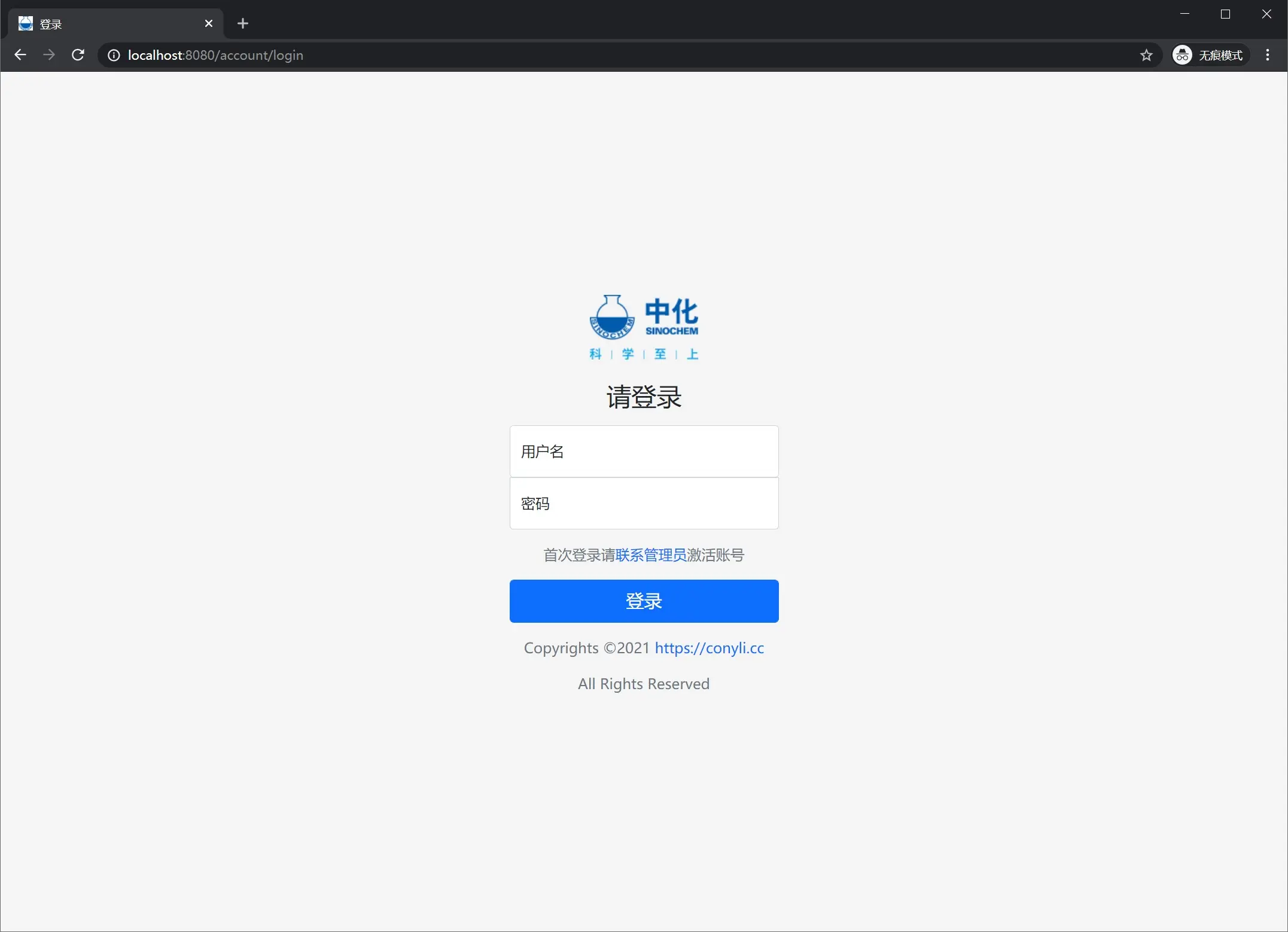1288x932 pixels.
Task: View site information icon in address bar
Action: pos(113,55)
